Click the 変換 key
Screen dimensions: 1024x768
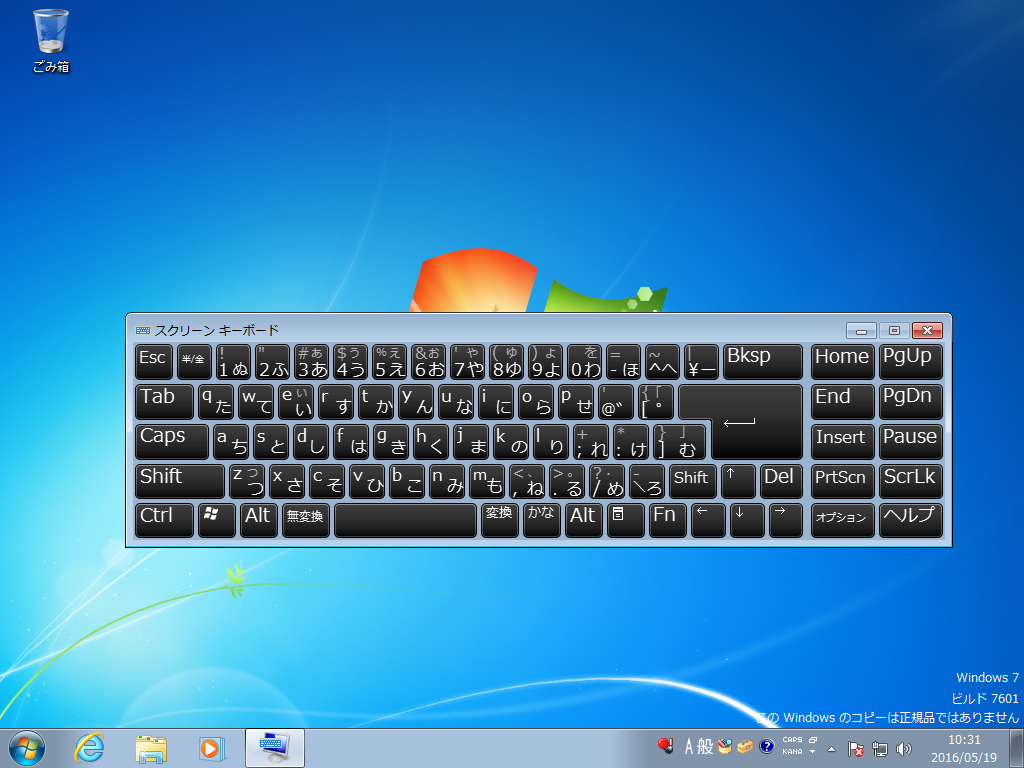point(500,520)
